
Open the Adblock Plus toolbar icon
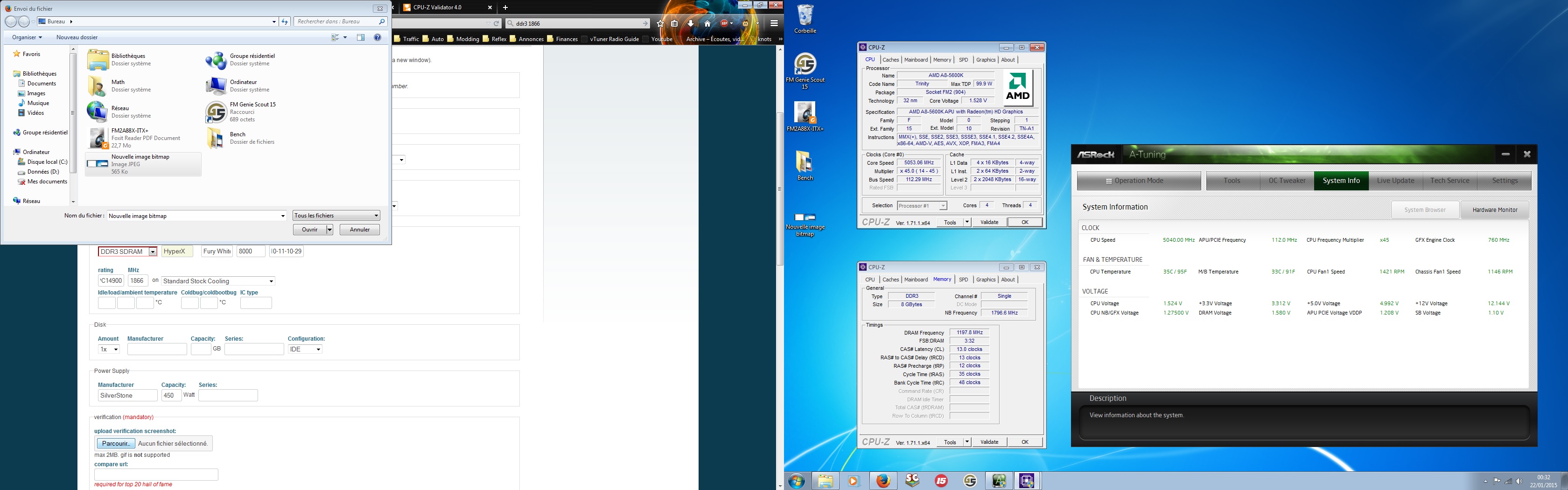click(x=724, y=23)
